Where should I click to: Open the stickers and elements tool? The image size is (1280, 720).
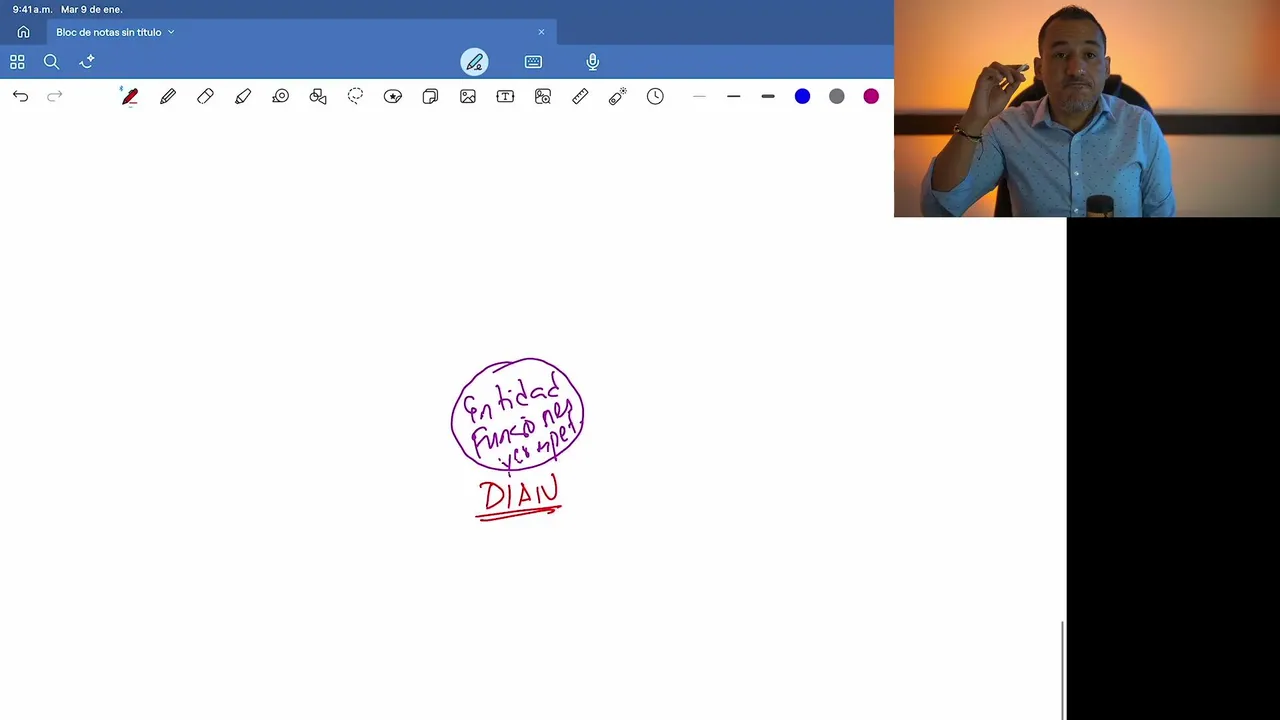coord(393,96)
